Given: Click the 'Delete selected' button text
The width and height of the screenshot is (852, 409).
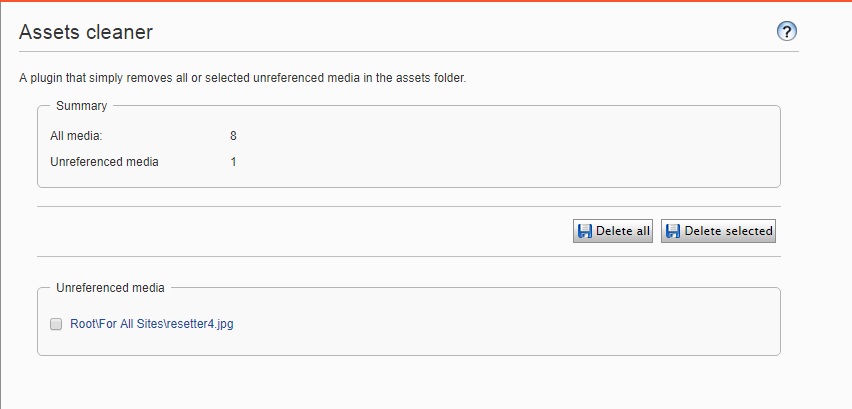Looking at the screenshot, I should 728,231.
